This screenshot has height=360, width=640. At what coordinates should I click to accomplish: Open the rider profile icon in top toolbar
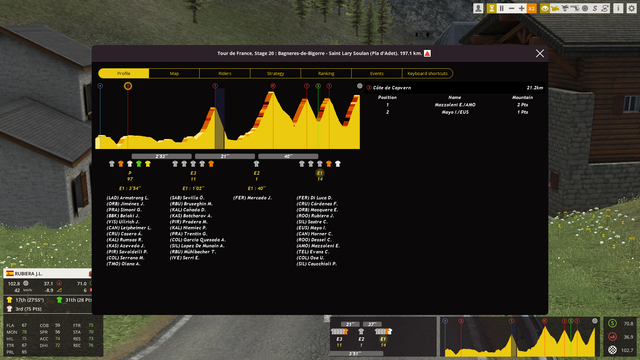478,8
